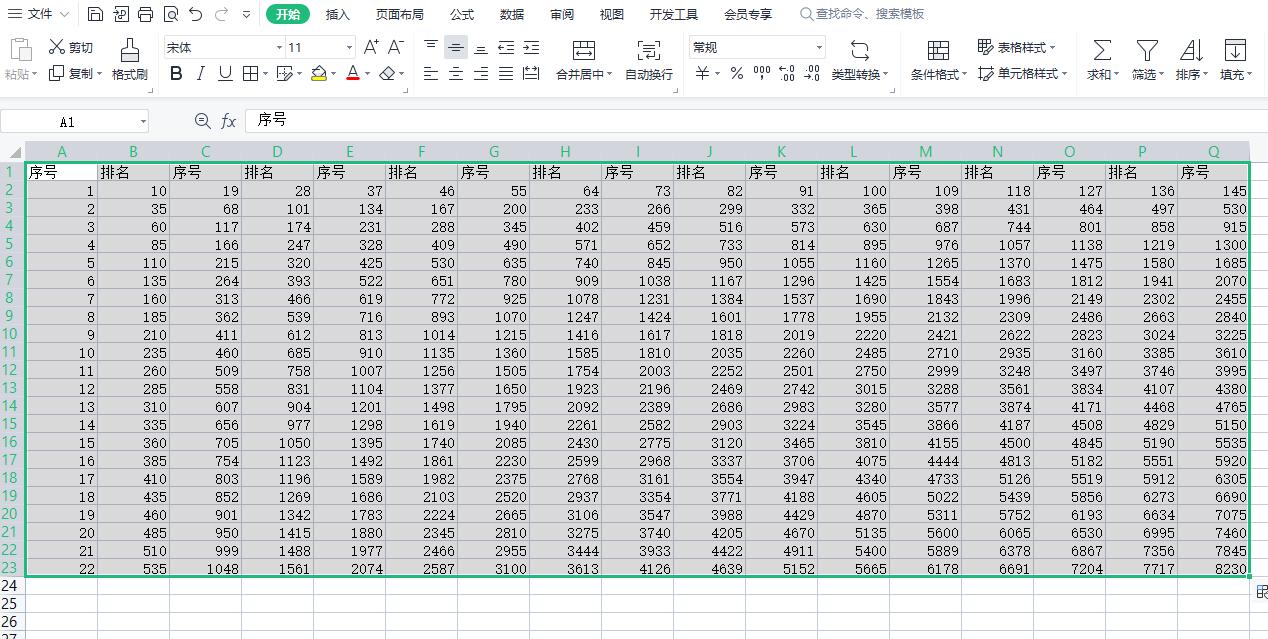Screen dimensions: 1268x639
Task: Click the Print icon in quick access bar
Action: click(145, 14)
